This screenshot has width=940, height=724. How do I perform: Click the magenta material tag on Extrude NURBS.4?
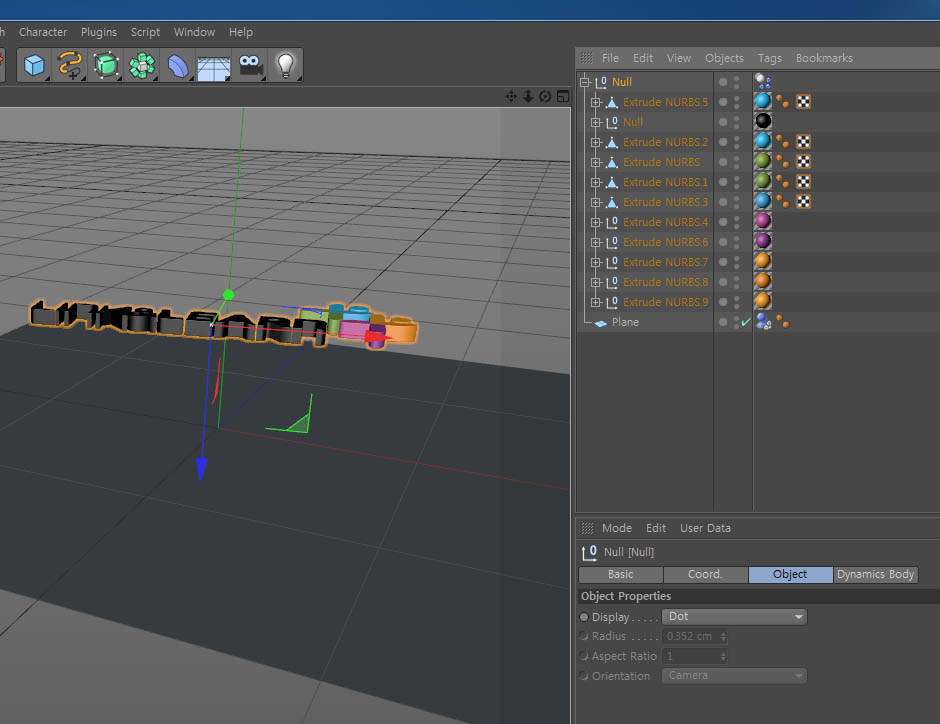[763, 222]
